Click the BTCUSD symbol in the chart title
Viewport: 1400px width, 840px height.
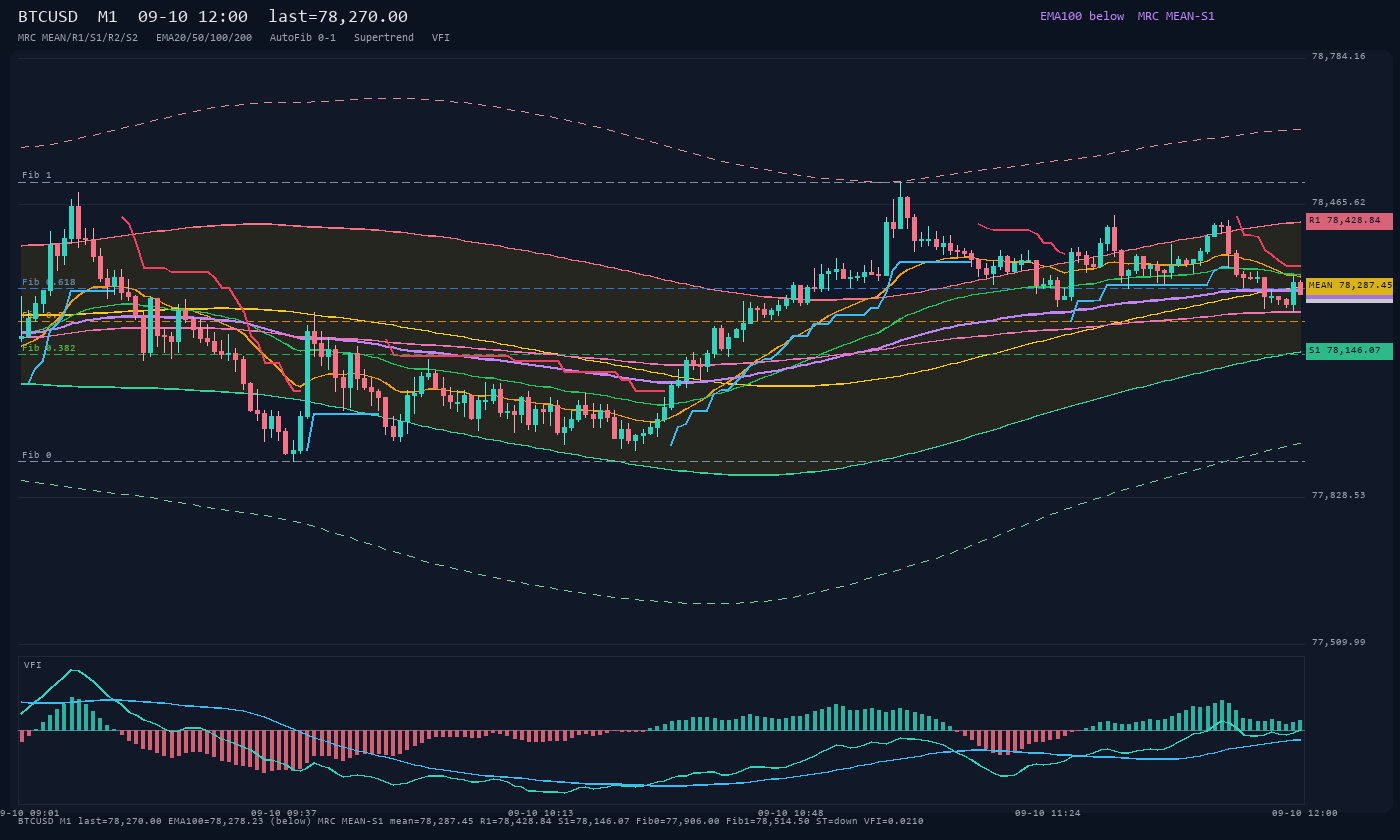48,16
